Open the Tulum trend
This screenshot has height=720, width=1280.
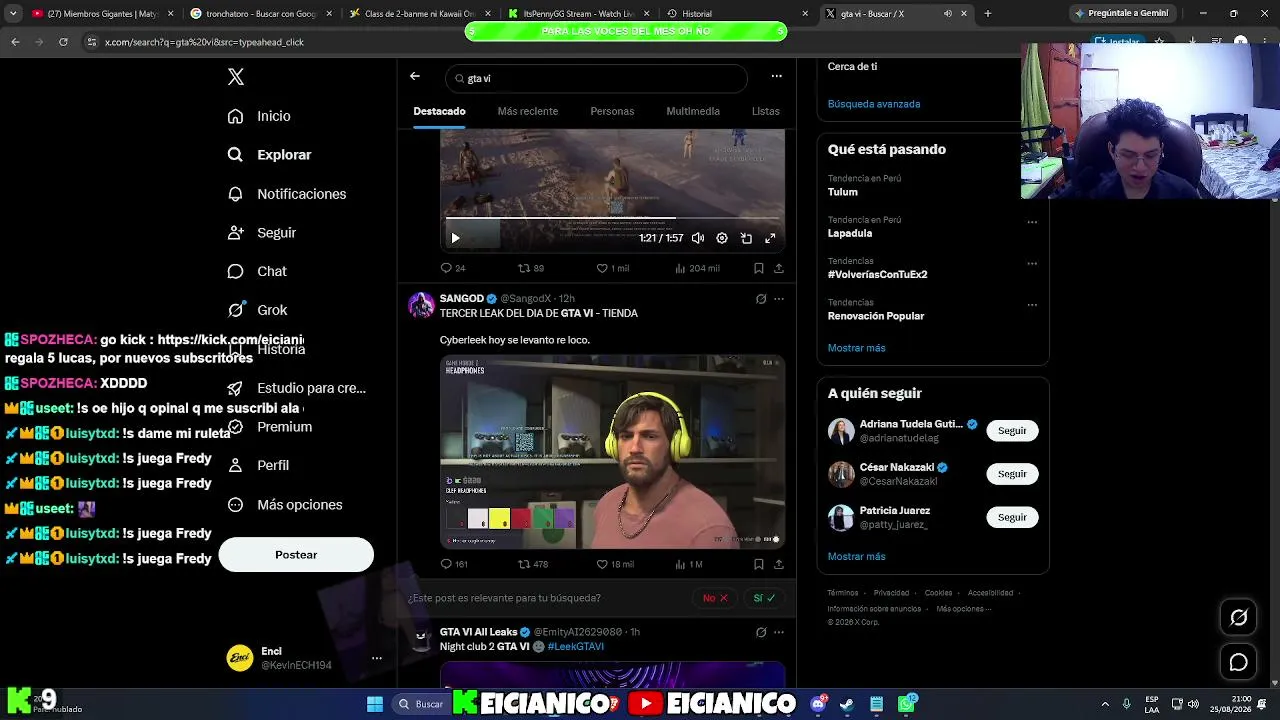(x=843, y=192)
